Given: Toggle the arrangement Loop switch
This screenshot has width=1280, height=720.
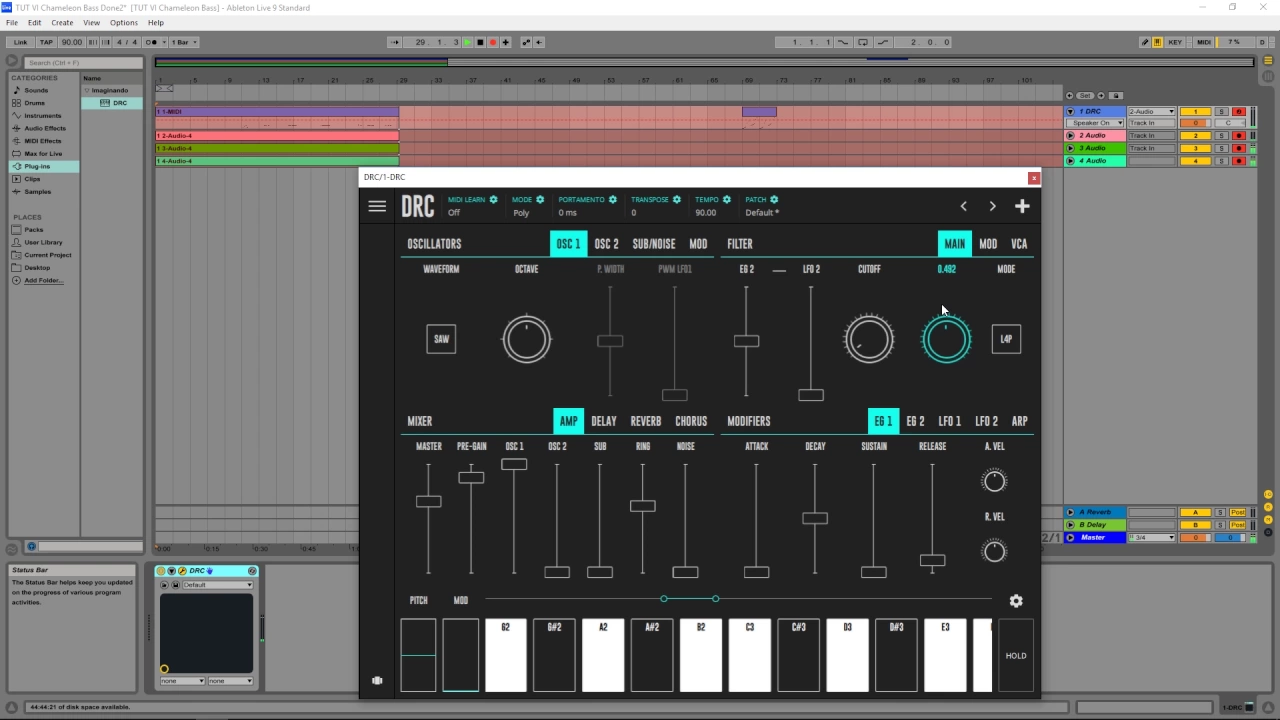Looking at the screenshot, I should pyautogui.click(x=863, y=42).
